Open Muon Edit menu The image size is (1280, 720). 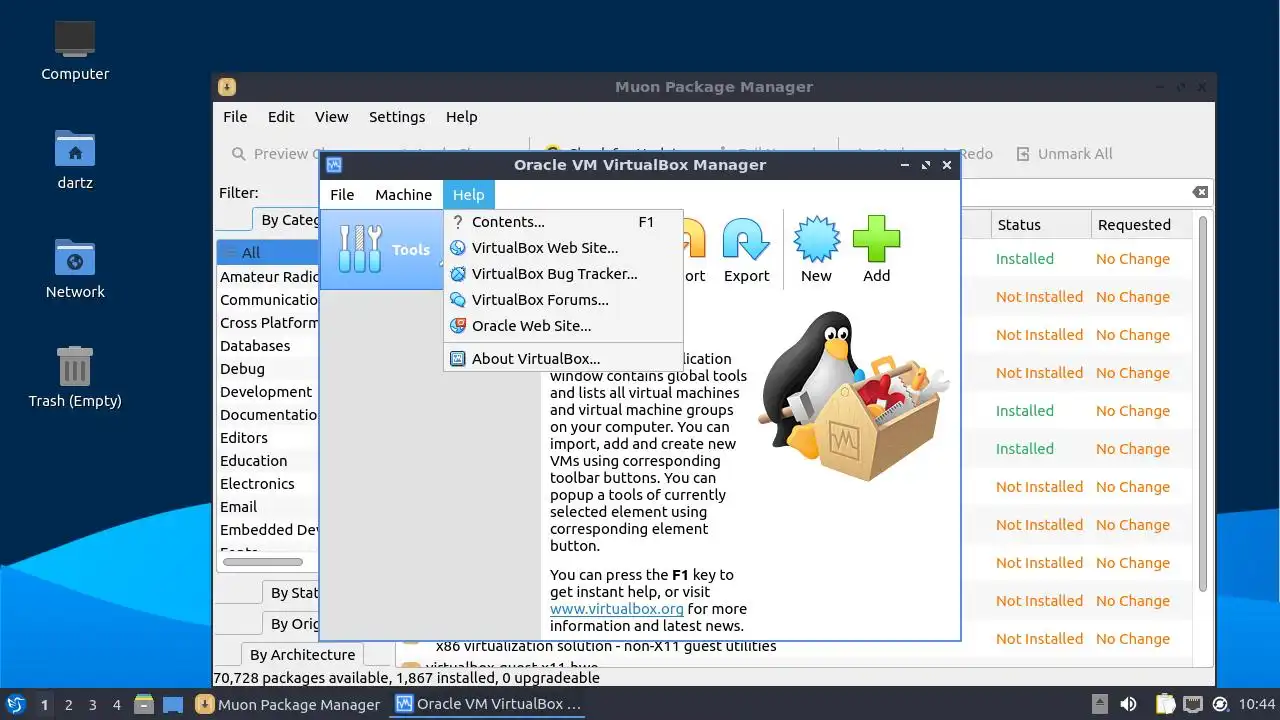(x=281, y=117)
